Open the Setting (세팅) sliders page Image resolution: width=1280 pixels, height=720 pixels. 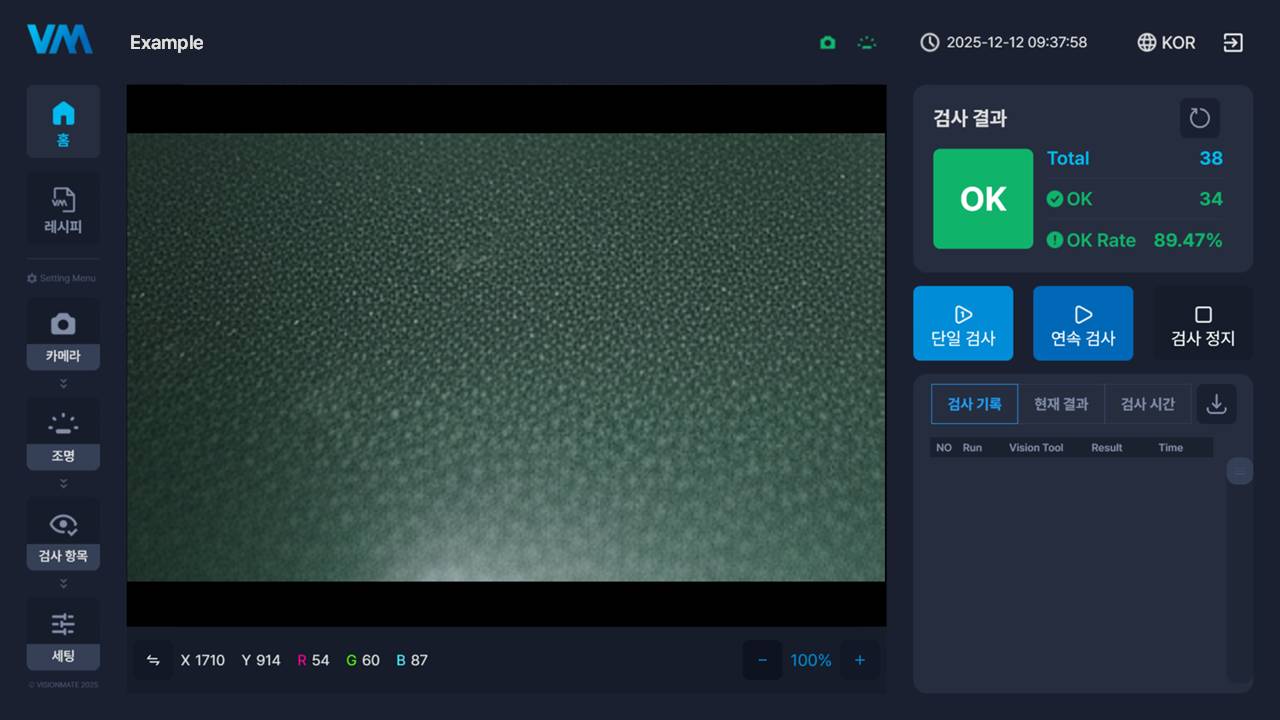coord(63,634)
